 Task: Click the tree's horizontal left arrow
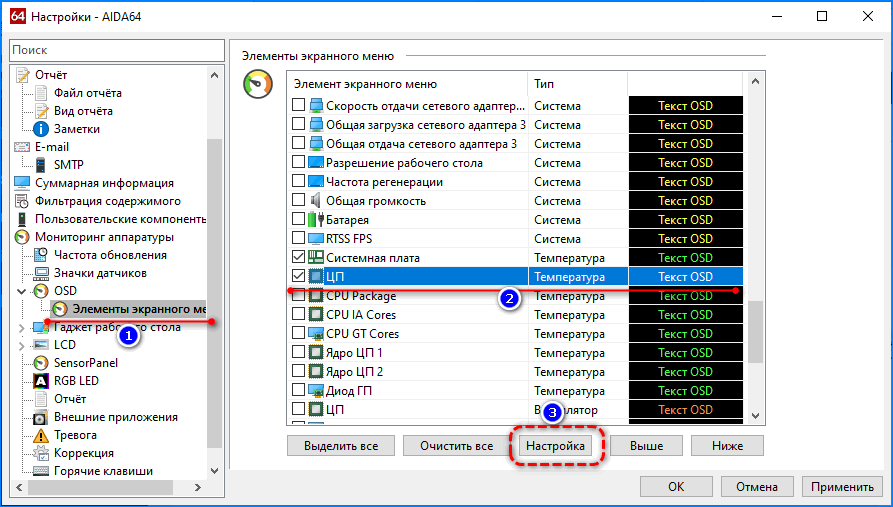coord(19,488)
